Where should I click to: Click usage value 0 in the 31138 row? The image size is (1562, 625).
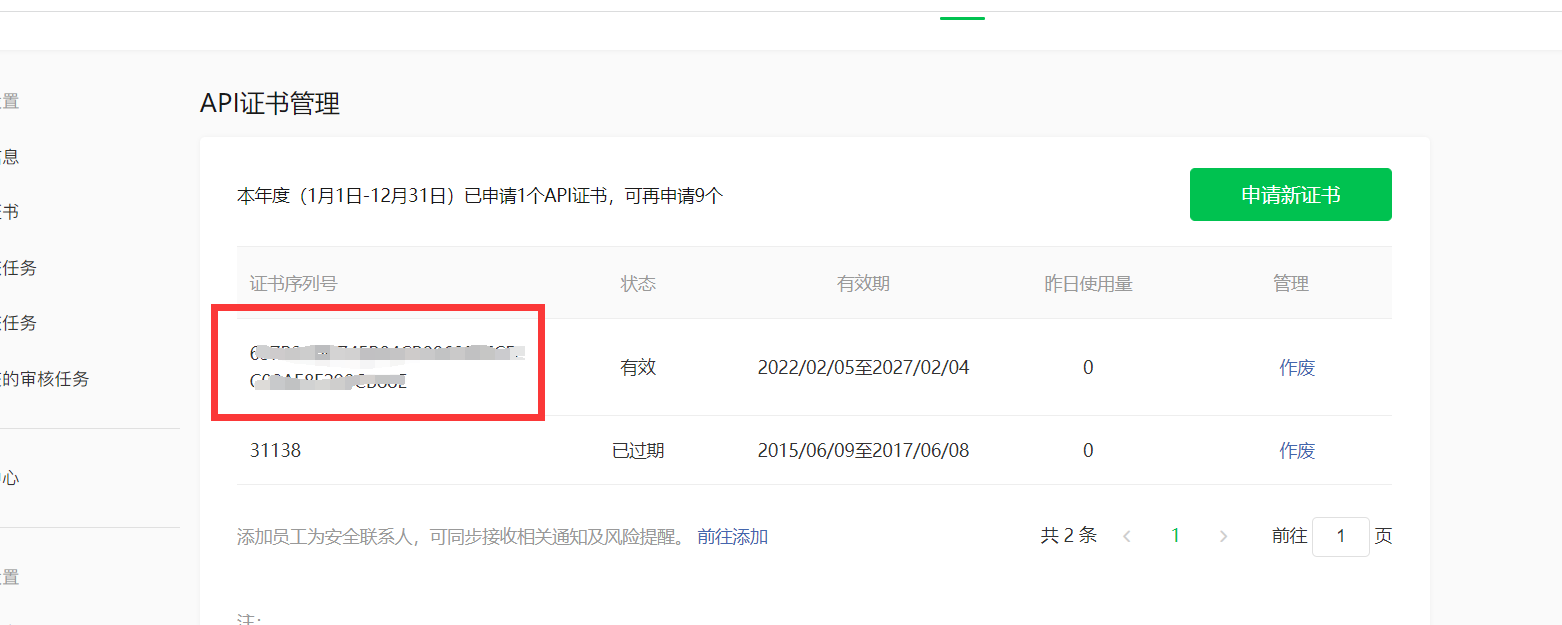pos(1088,450)
